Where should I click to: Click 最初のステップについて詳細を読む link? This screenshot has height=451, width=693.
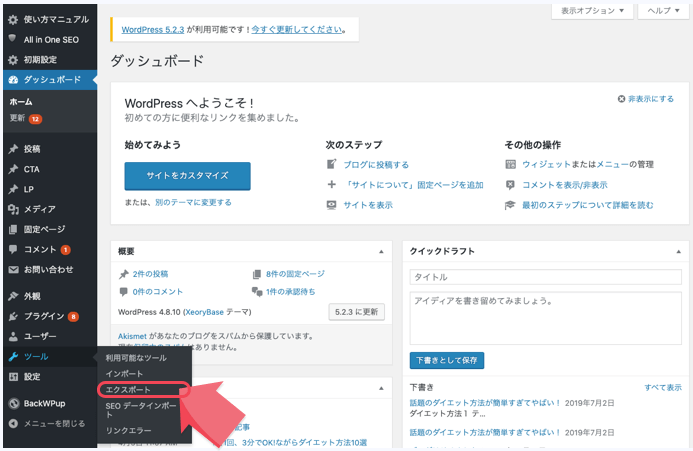[587, 205]
